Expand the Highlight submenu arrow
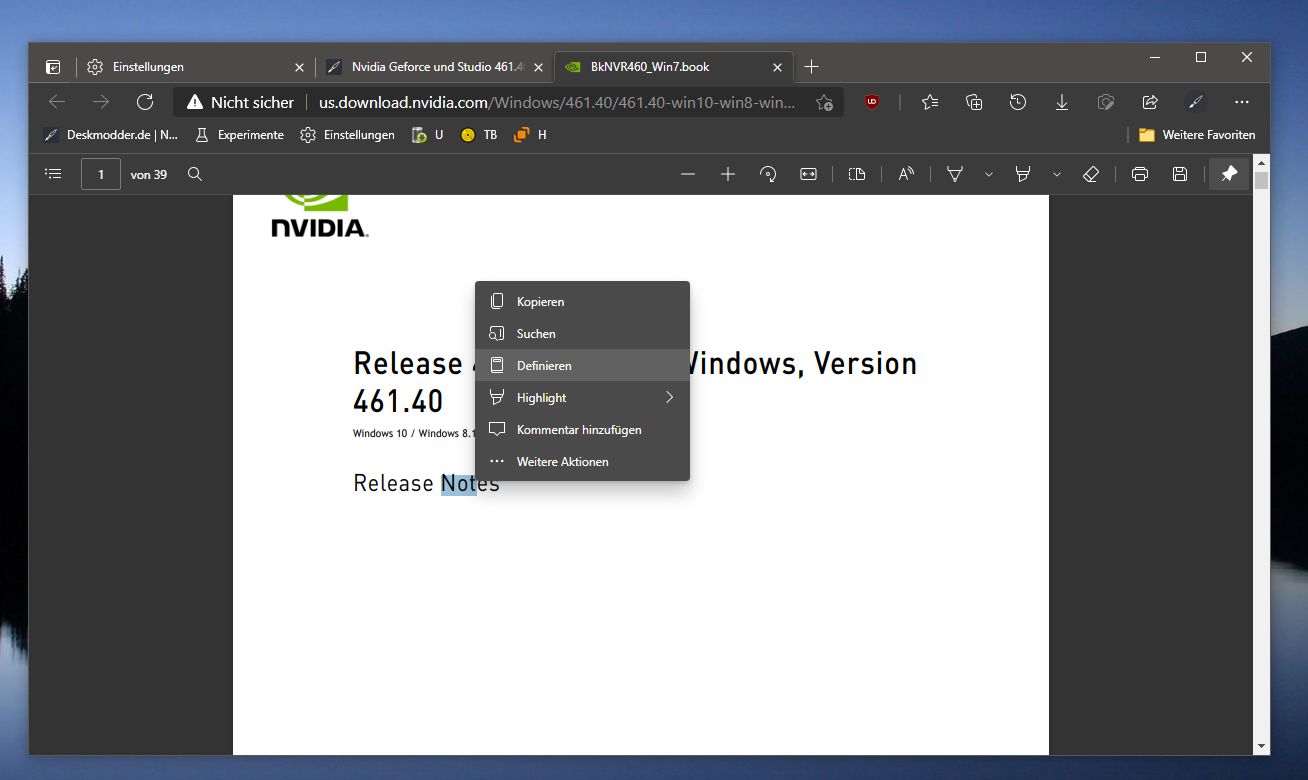The width and height of the screenshot is (1308, 780). (669, 398)
